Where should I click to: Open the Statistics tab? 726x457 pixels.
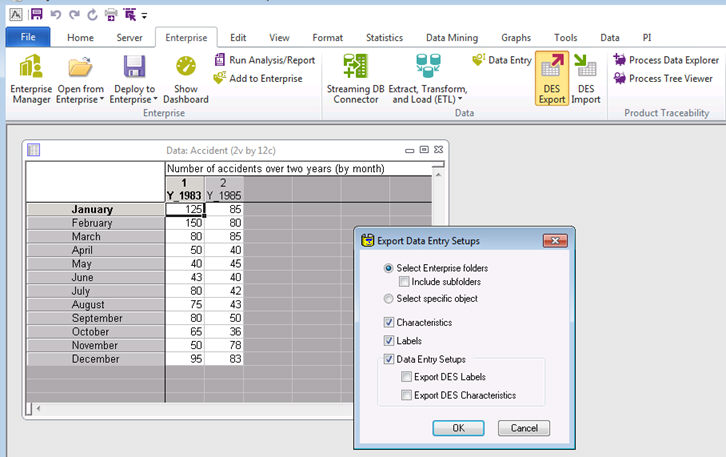[384, 38]
